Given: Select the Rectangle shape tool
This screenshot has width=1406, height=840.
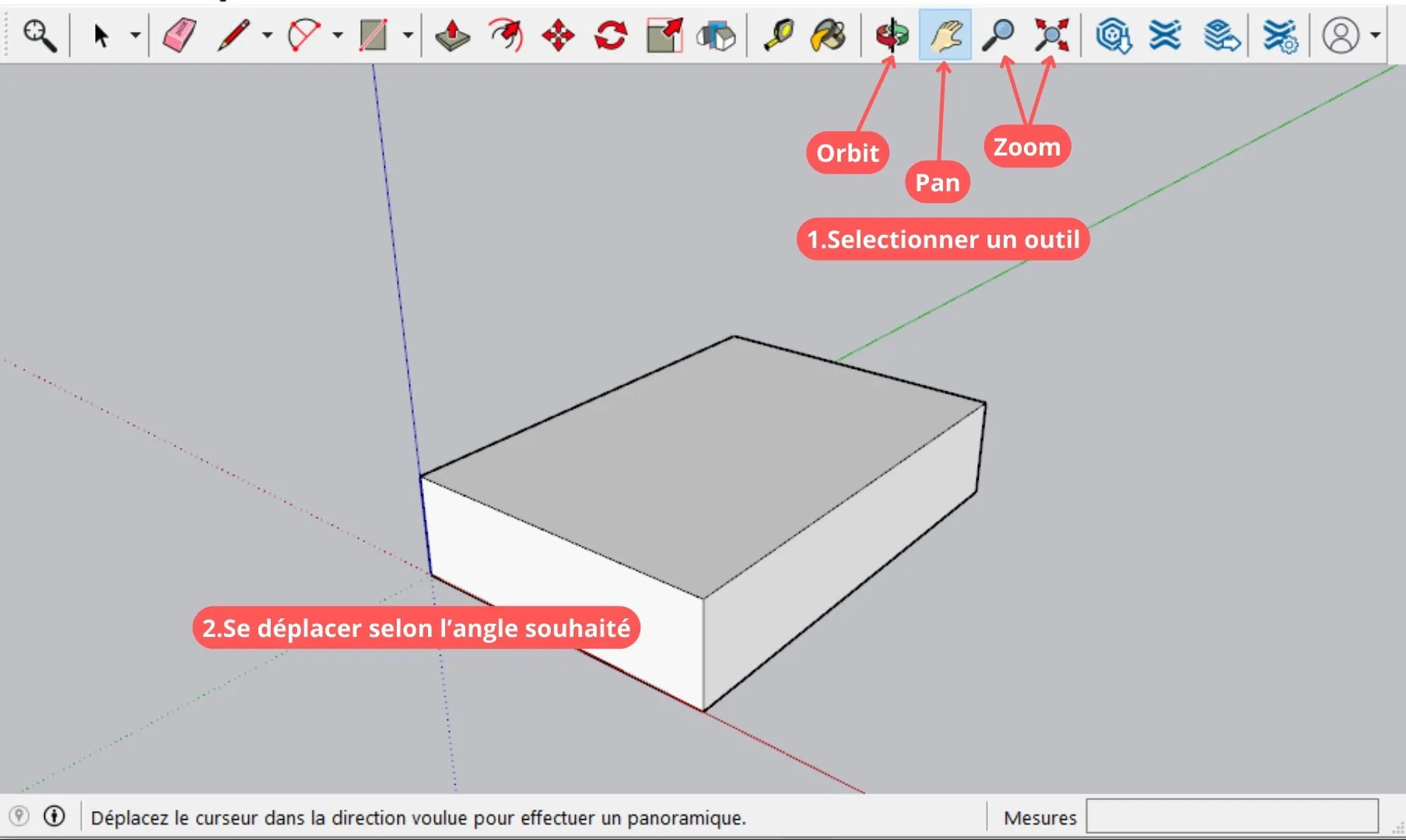Looking at the screenshot, I should coord(373,35).
